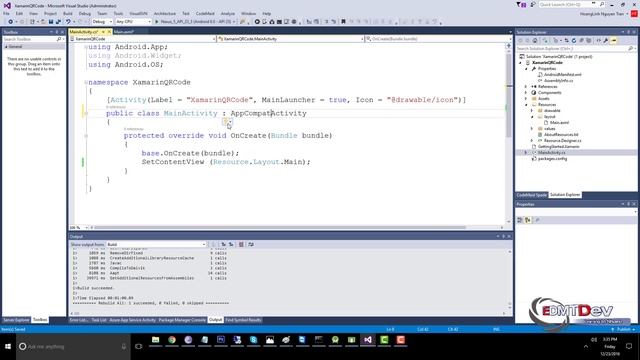Click the editor horizontal scrollbar
Screen dimensions: 640x360
click(279, 227)
